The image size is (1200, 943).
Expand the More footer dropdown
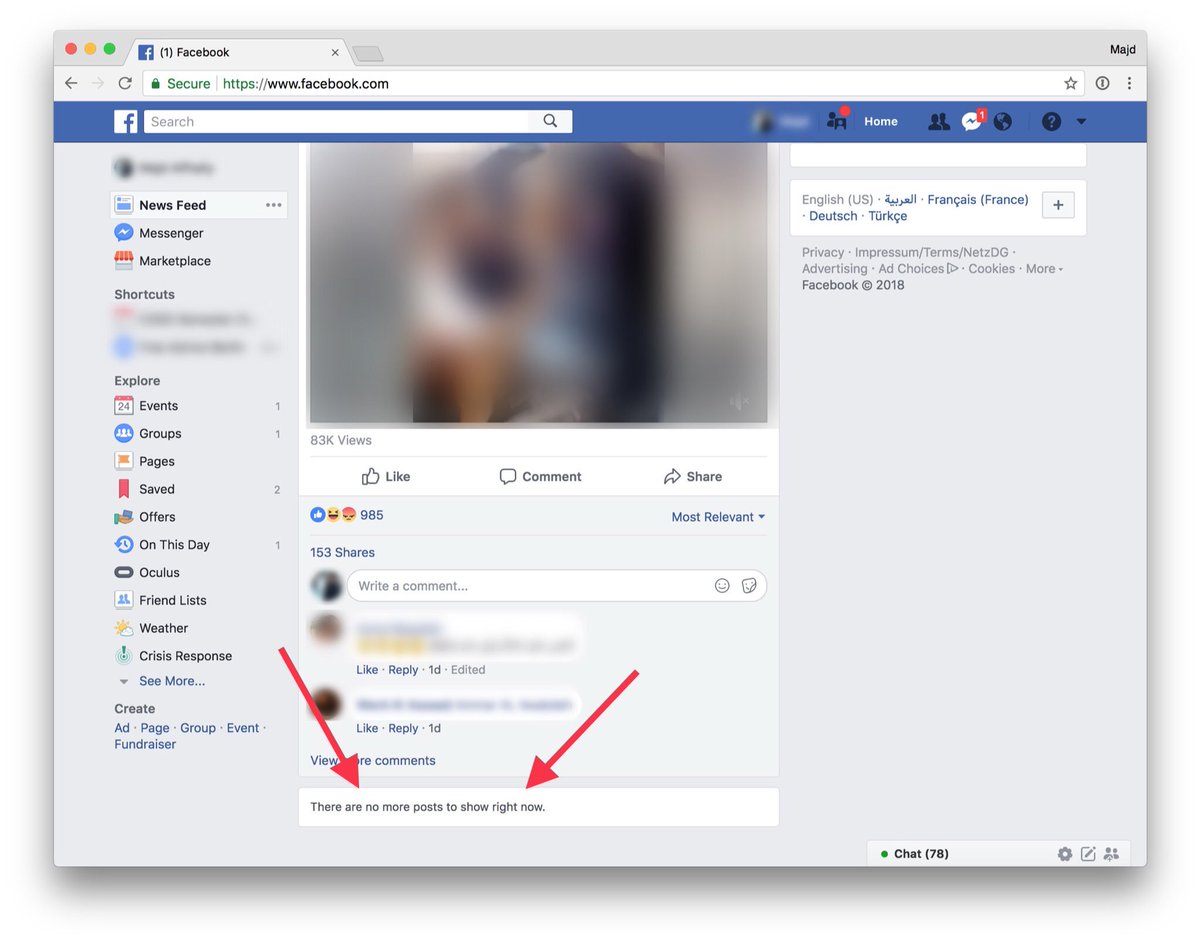pos(1044,269)
